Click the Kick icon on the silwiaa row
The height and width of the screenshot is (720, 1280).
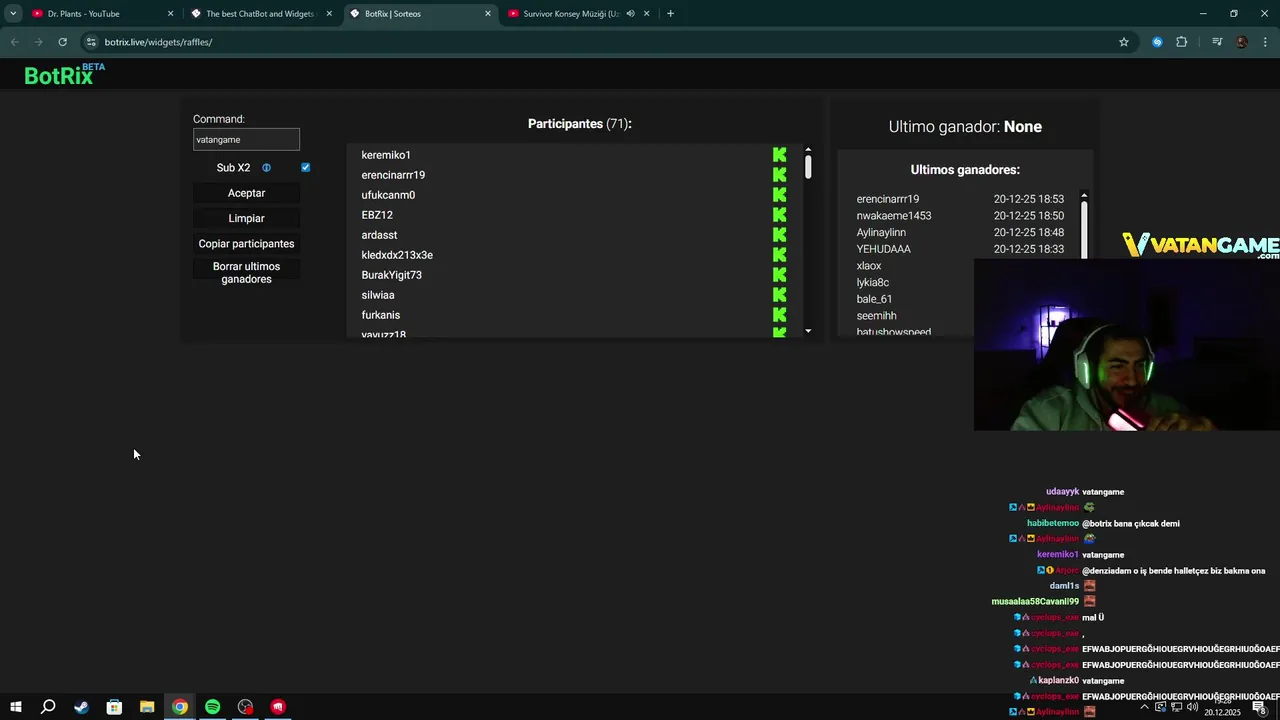pyautogui.click(x=779, y=295)
